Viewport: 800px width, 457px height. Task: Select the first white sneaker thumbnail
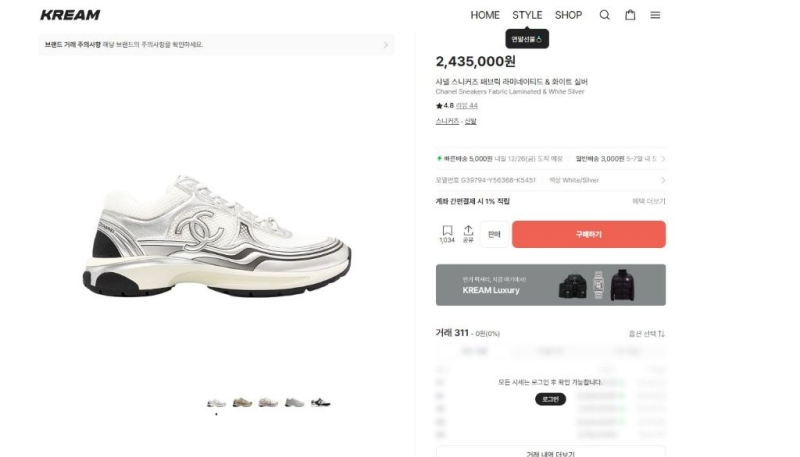(216, 402)
